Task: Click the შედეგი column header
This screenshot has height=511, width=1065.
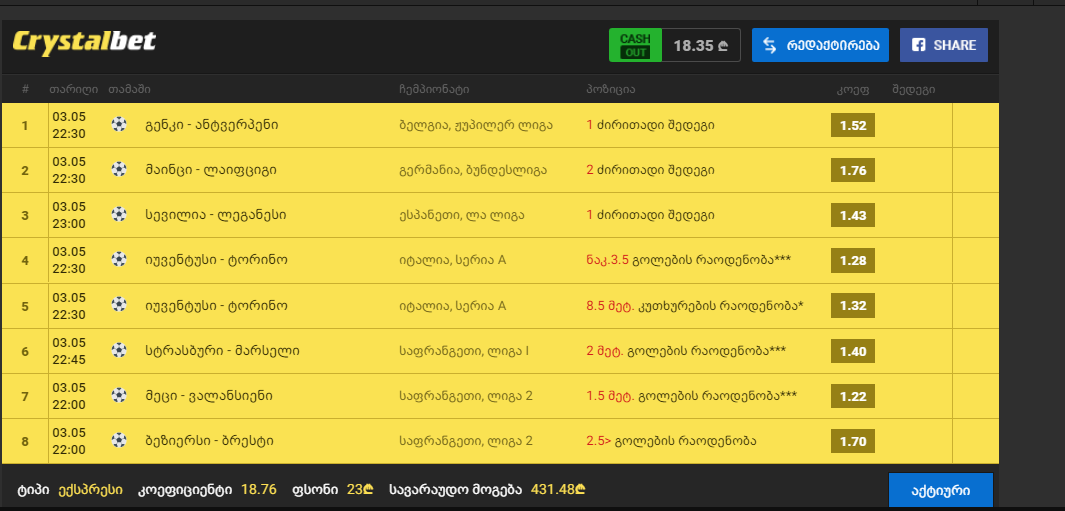Action: [914, 89]
